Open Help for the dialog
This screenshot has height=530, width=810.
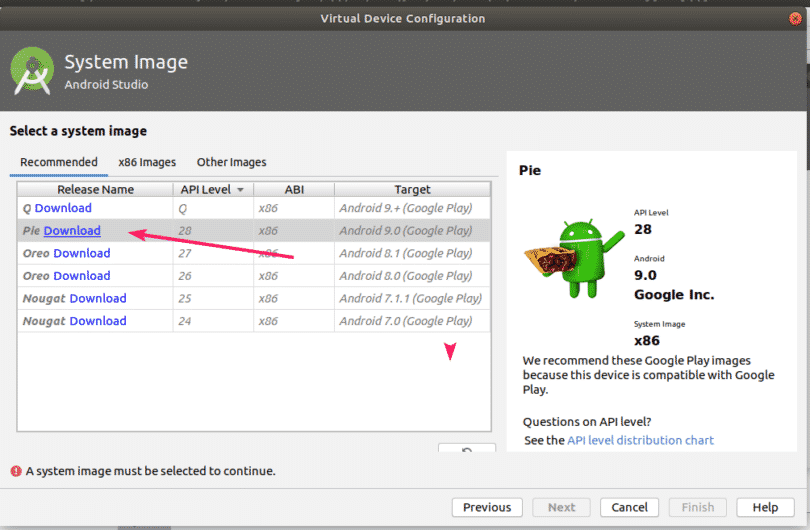(x=765, y=507)
